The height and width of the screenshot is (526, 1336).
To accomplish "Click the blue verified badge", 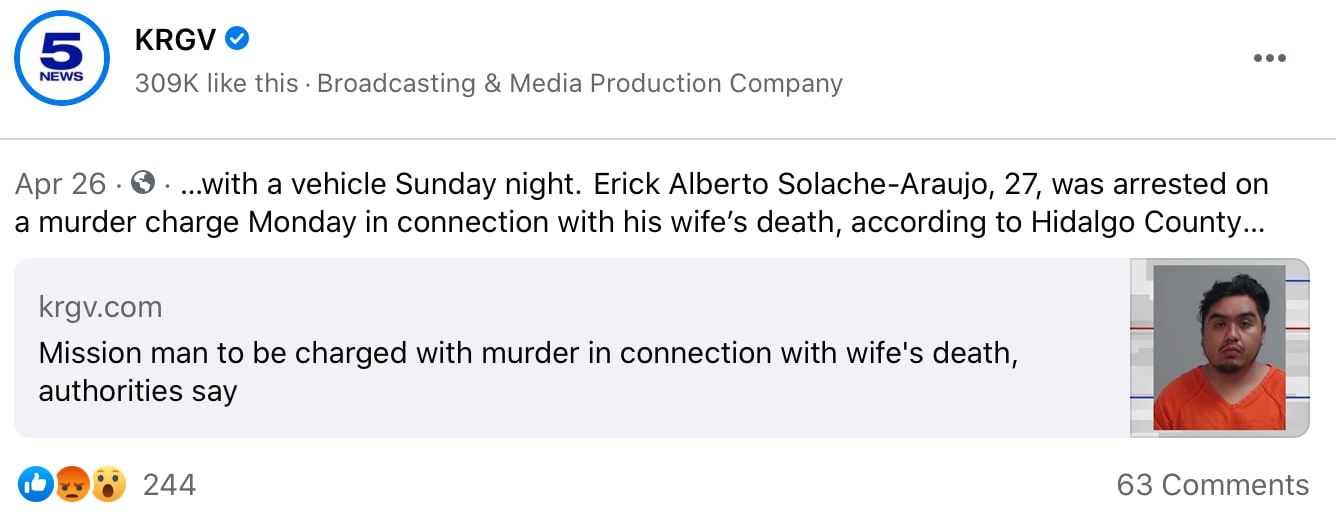I will [237, 39].
